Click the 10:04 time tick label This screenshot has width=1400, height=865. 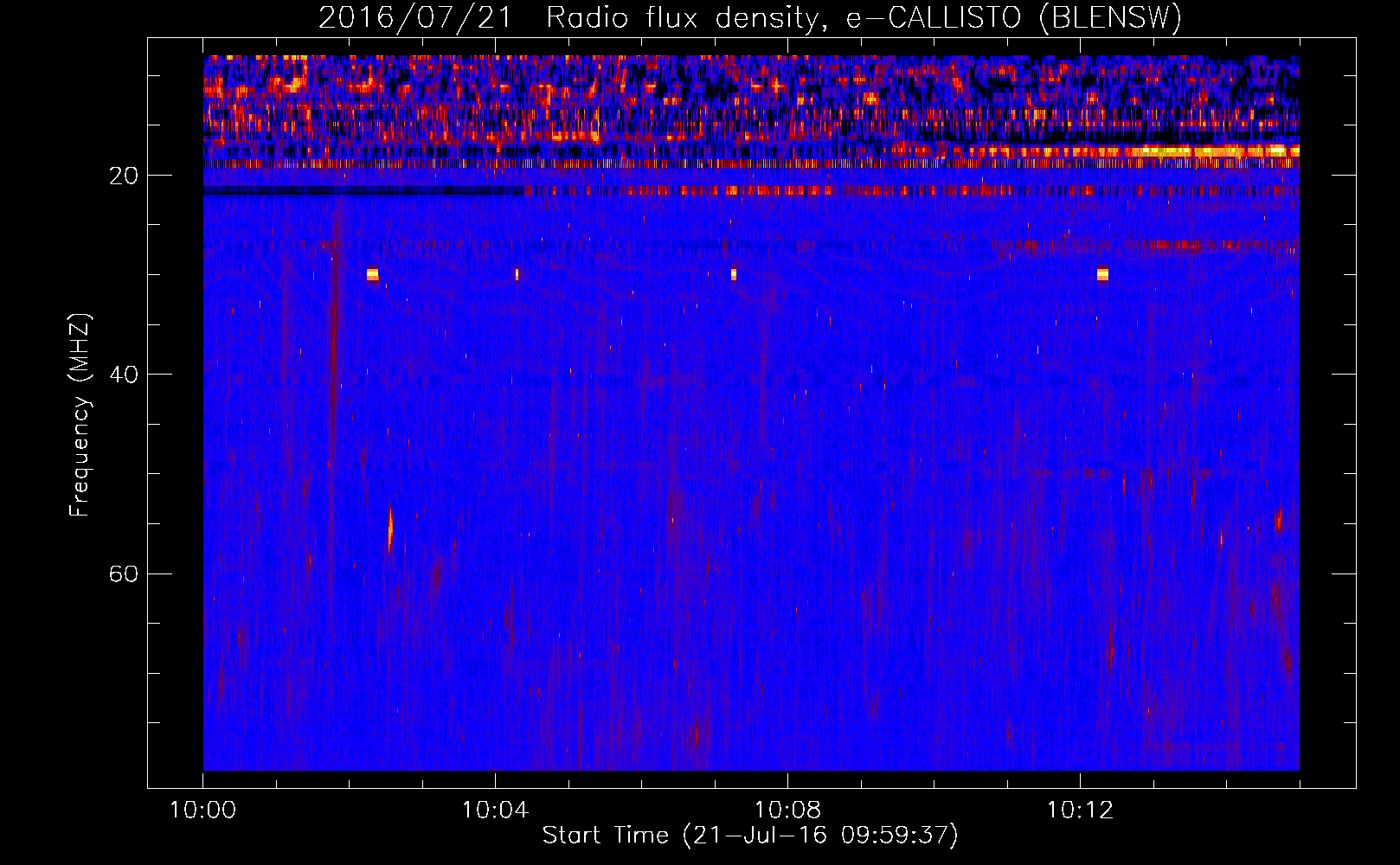click(495, 811)
